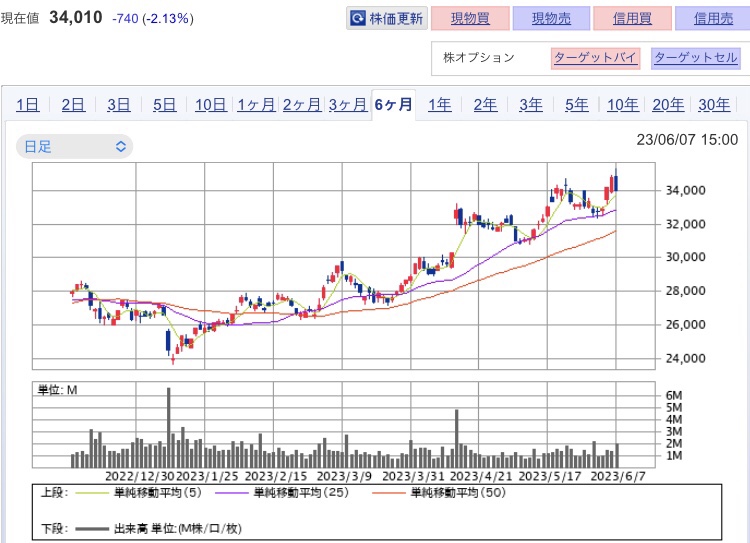Image resolution: width=750 pixels, height=543 pixels.
Task: Select the active 6ヶ月 tab
Action: point(393,104)
